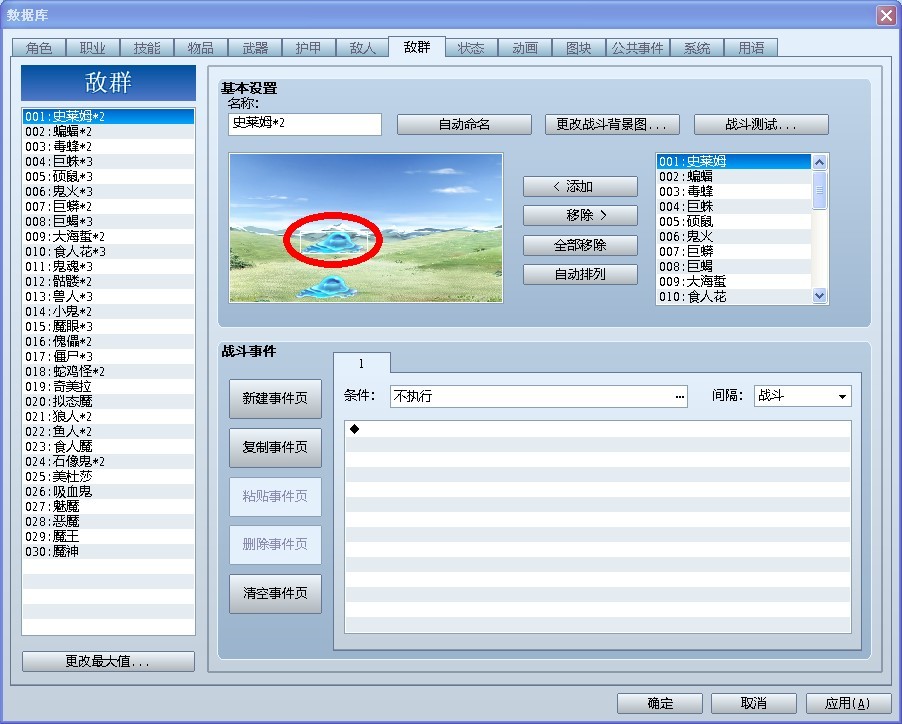Select enemy 002:蝙蝠 in the right-hand list
Image resolution: width=902 pixels, height=724 pixels.
734,177
